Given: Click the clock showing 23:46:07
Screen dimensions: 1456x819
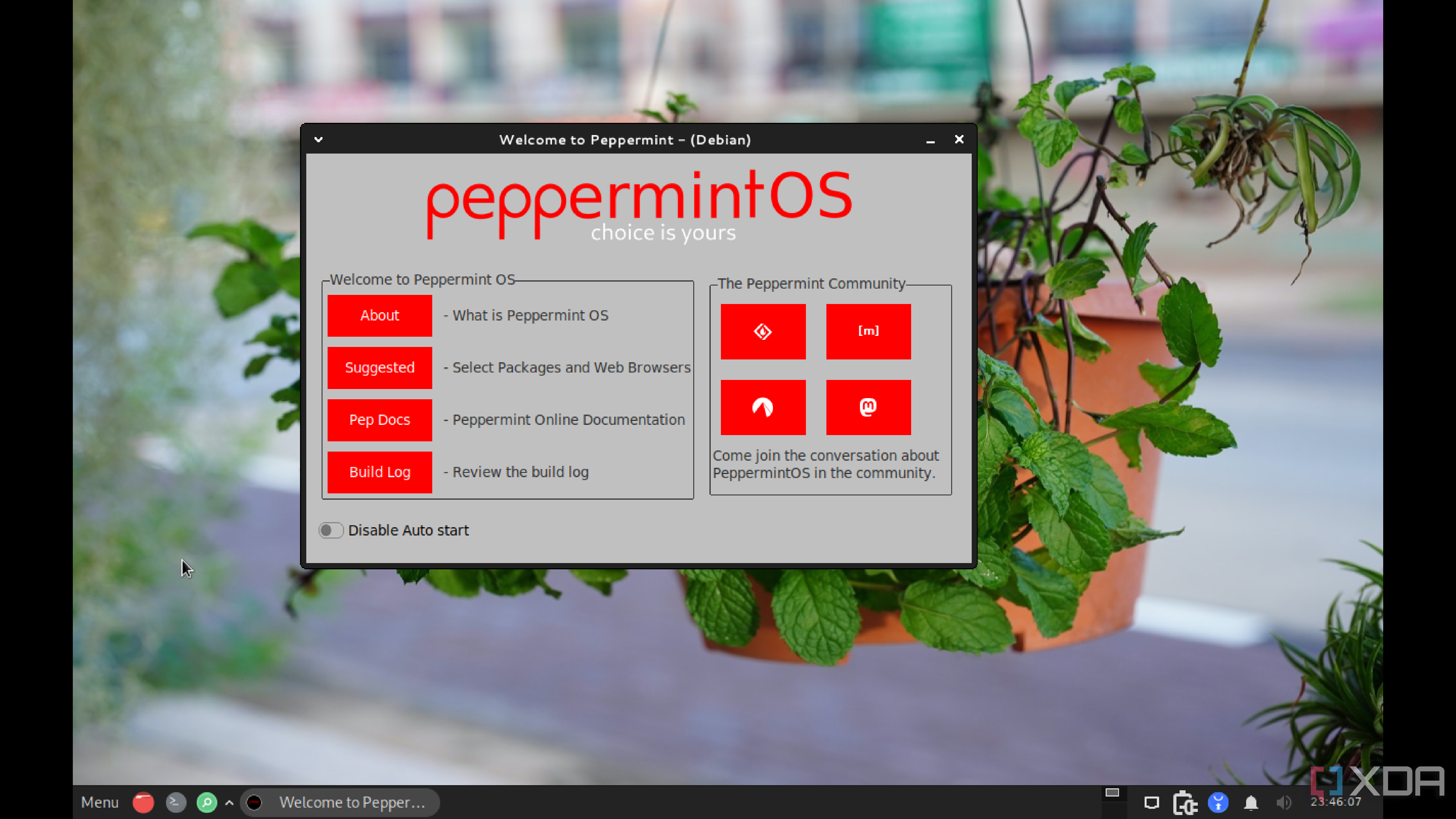Looking at the screenshot, I should tap(1336, 801).
